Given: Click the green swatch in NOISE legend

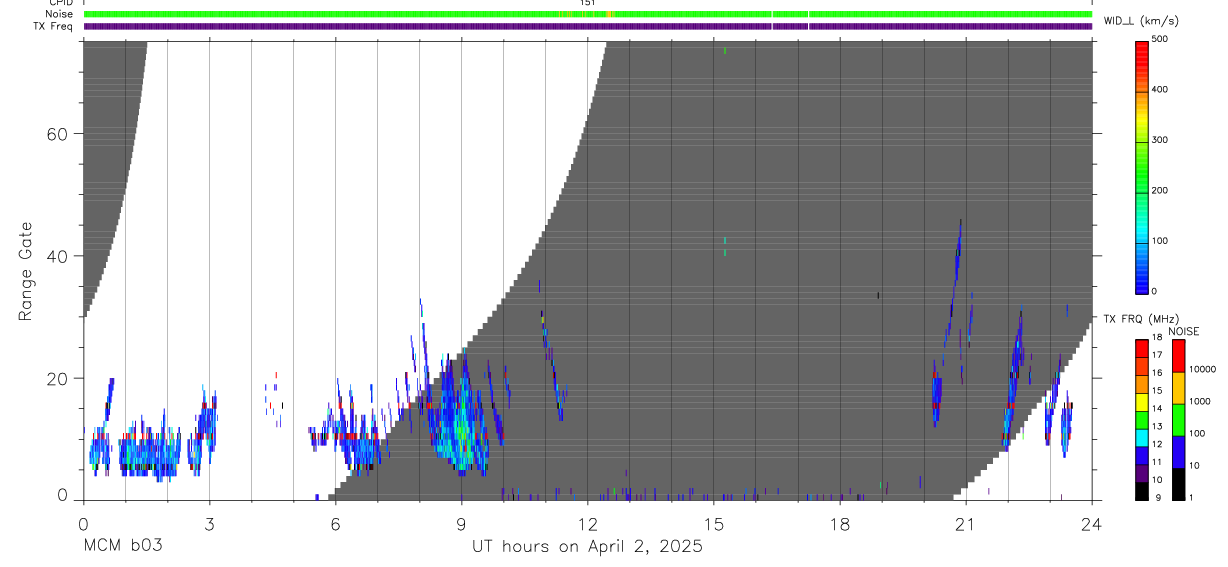Looking at the screenshot, I should (x=1177, y=418).
